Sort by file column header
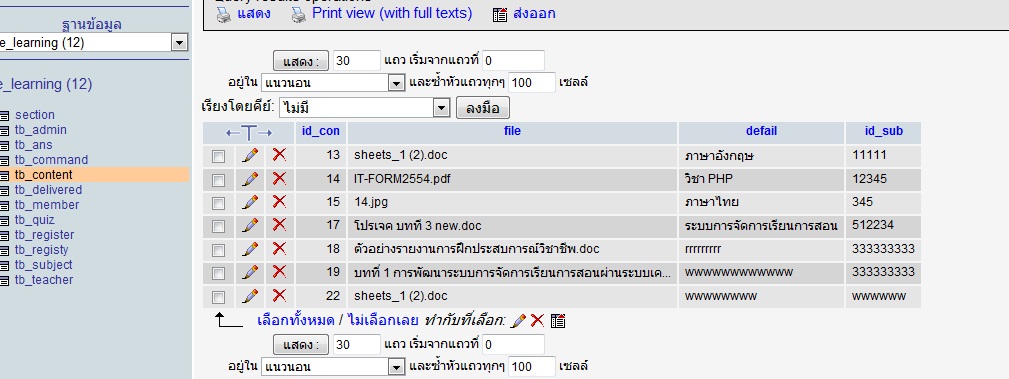This screenshot has width=1009, height=379. coord(512,131)
